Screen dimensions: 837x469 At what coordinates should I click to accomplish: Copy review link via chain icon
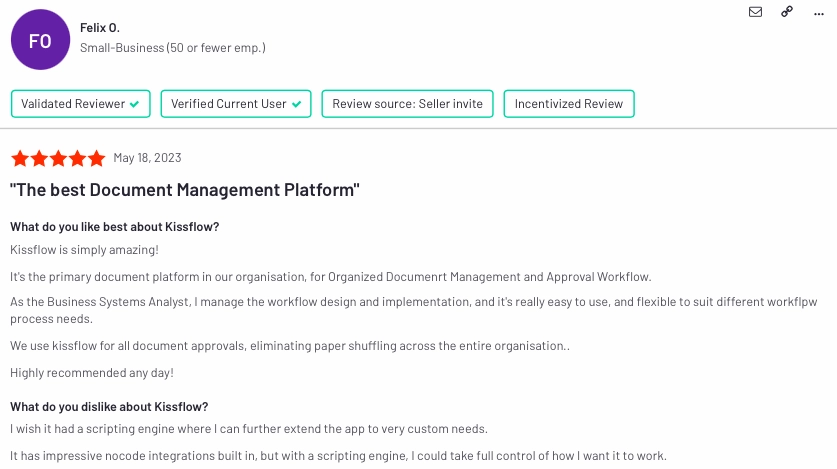(787, 12)
